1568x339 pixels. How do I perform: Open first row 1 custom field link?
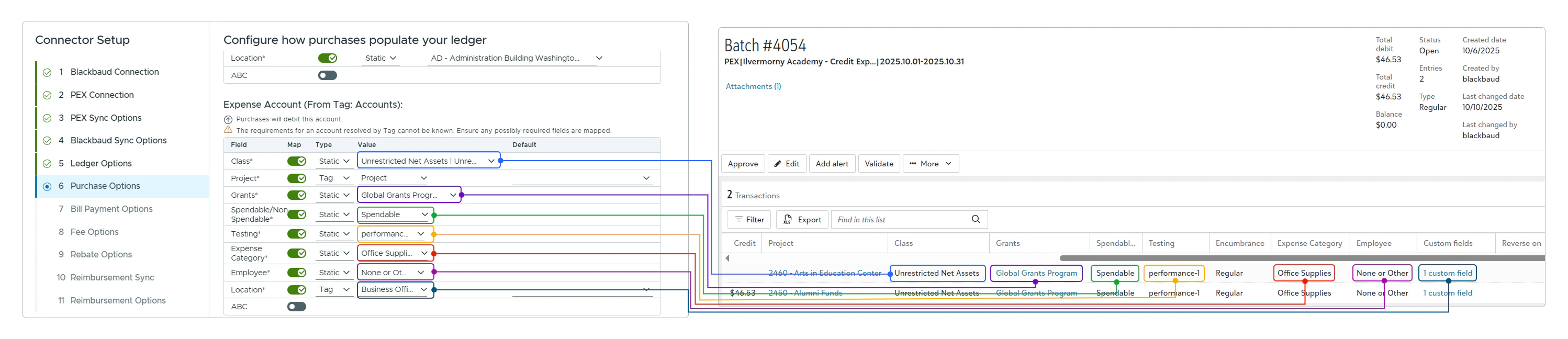(1448, 274)
